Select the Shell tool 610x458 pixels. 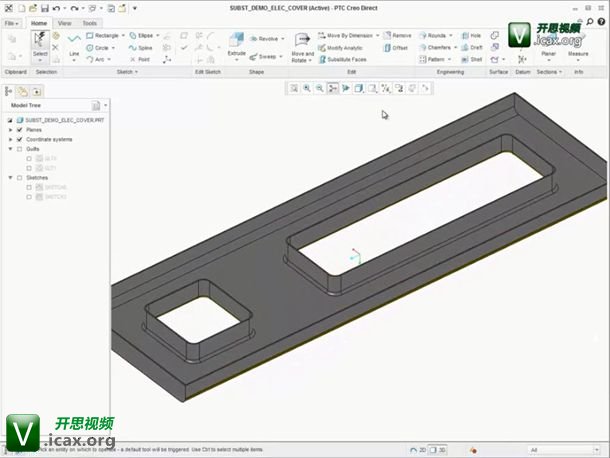click(472, 60)
